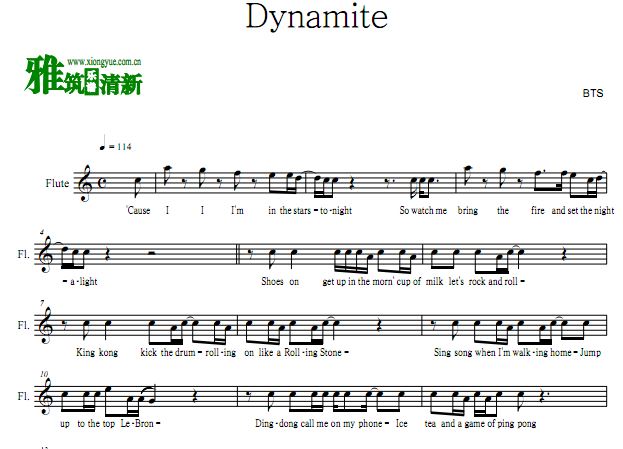
Task: Click the tempo marking 114
Action: coord(124,147)
